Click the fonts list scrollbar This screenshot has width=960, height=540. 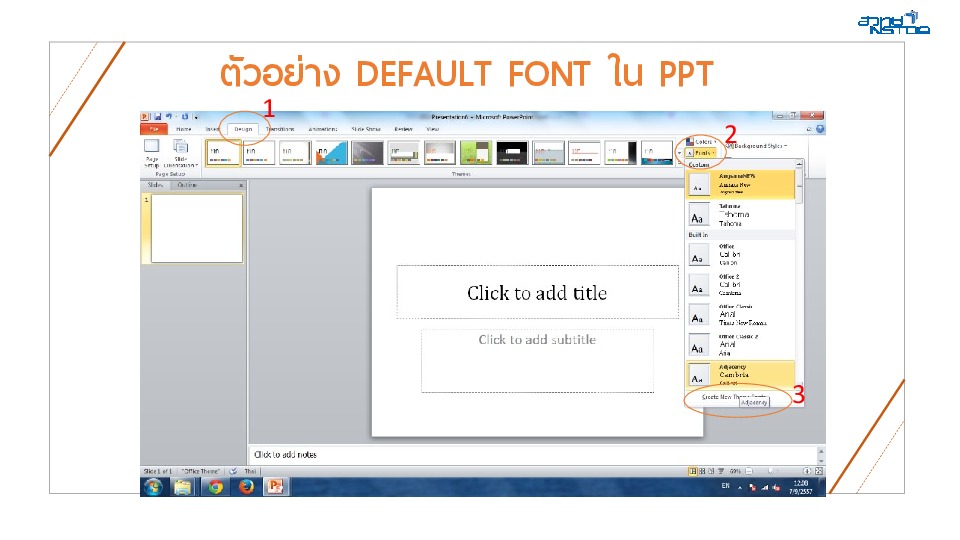(799, 184)
